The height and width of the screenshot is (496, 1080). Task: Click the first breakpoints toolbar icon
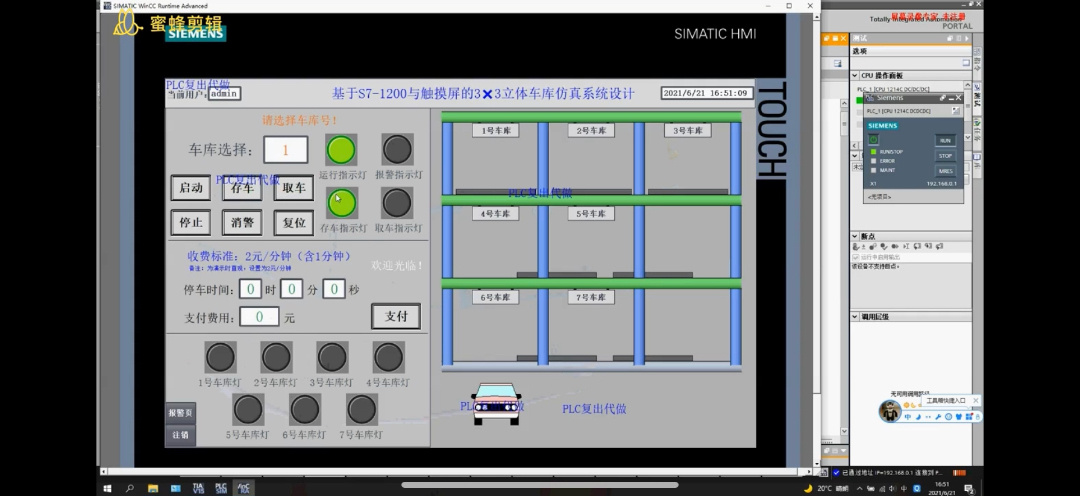click(x=856, y=247)
